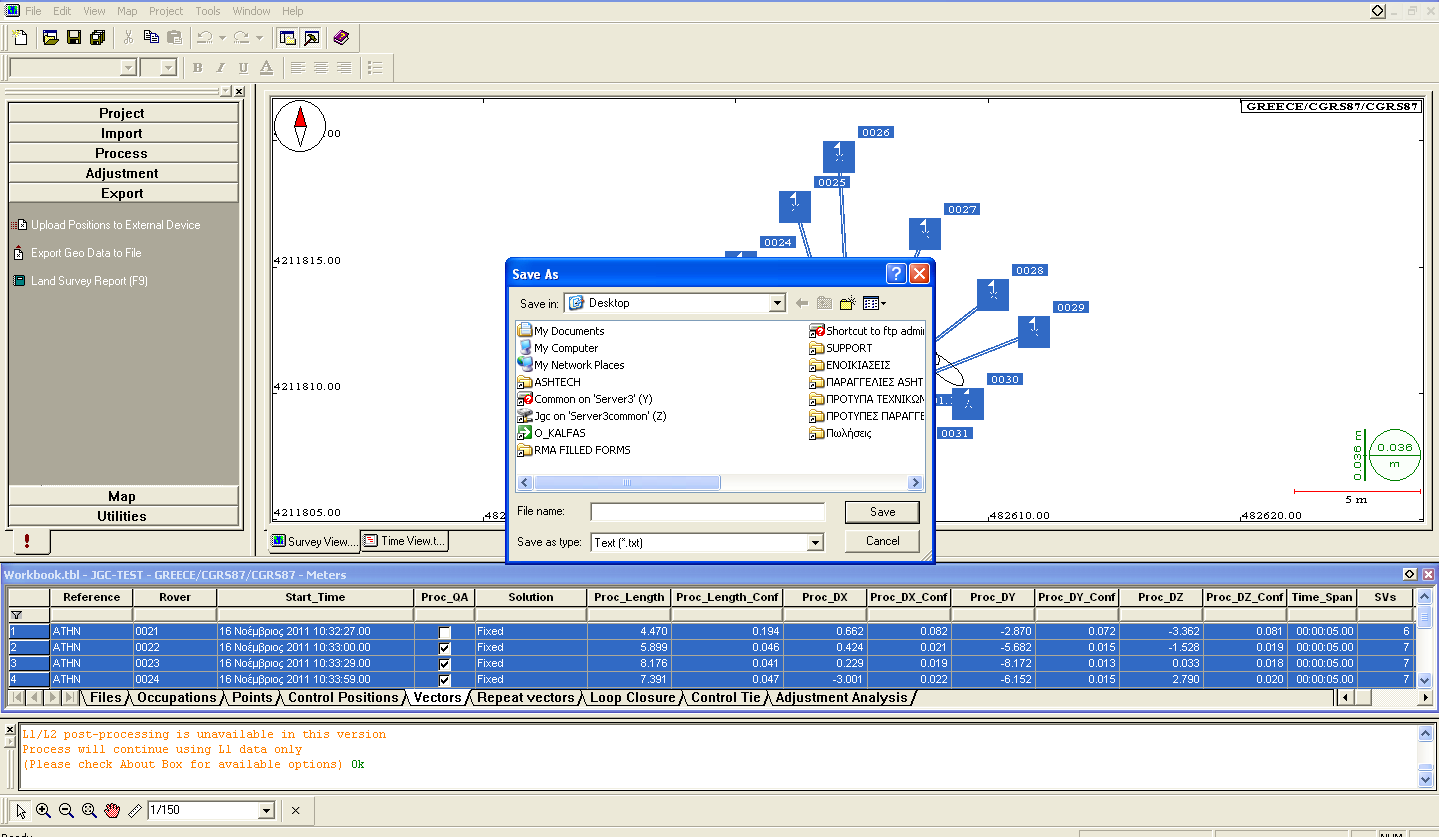Click the Save All toolbar icon
Viewport: 1439px width, 837px height.
[97, 38]
